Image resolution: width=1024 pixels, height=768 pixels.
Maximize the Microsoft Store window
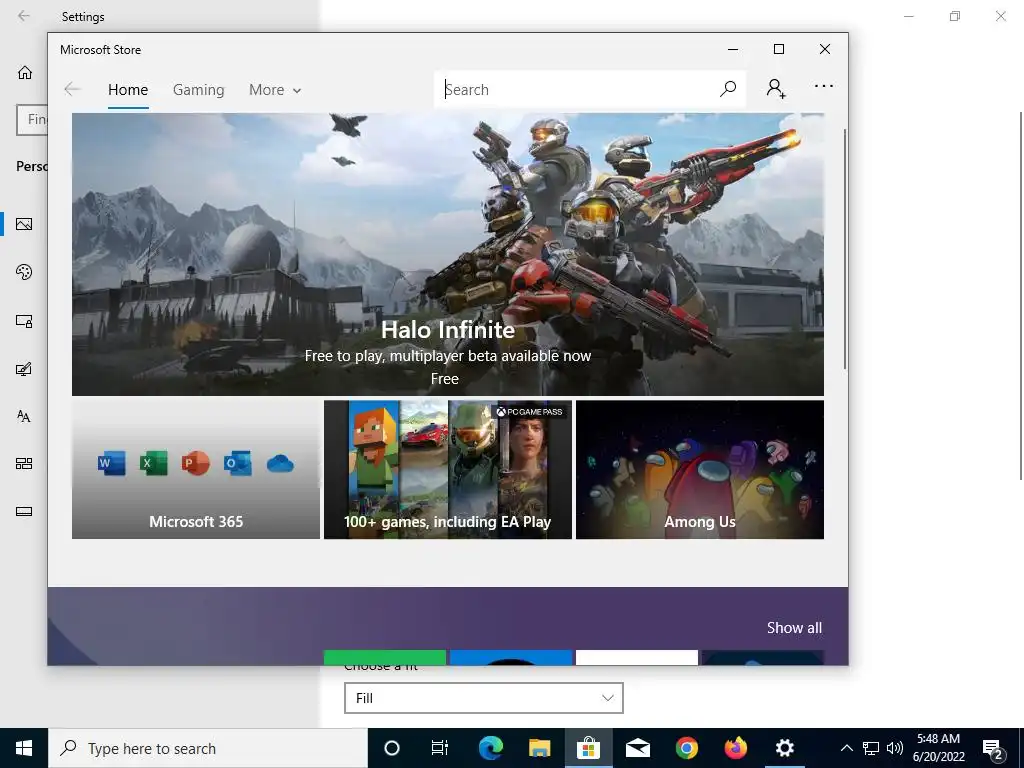[778, 49]
